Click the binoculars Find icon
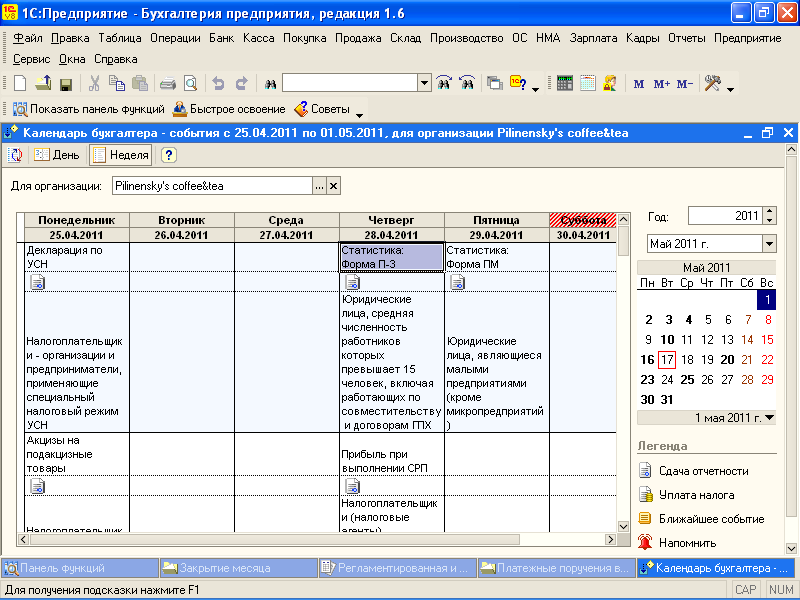This screenshot has height=600, width=800. [270, 84]
